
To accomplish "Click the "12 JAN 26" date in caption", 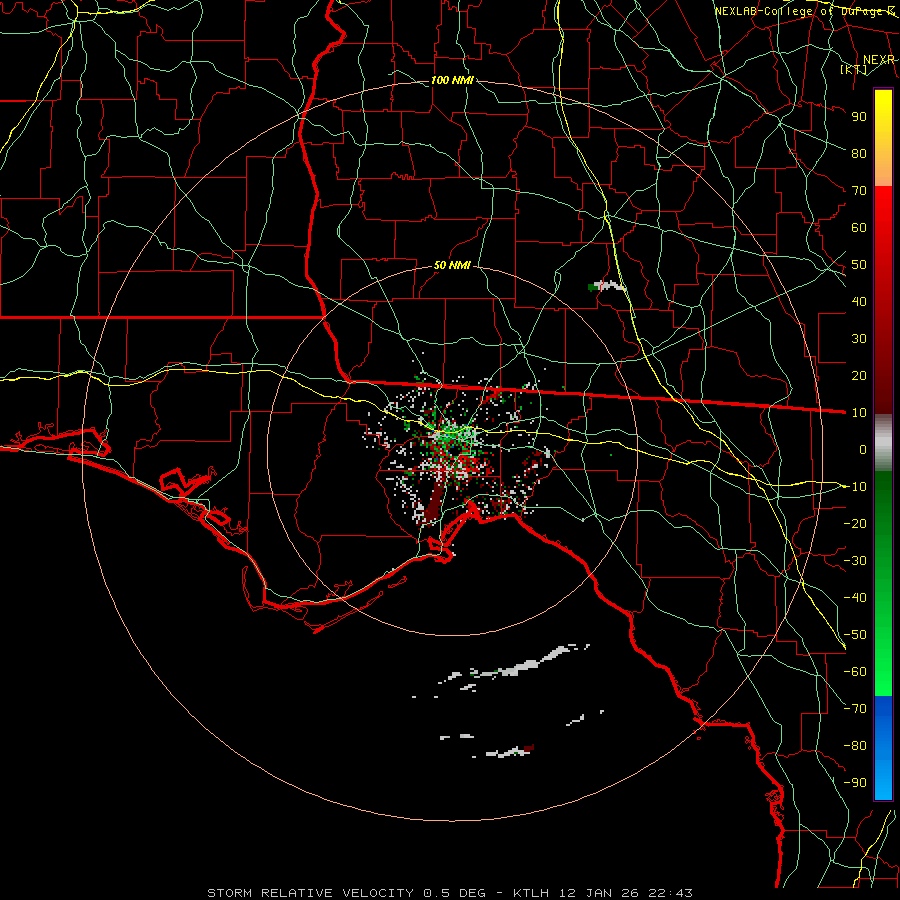I will click(601, 893).
